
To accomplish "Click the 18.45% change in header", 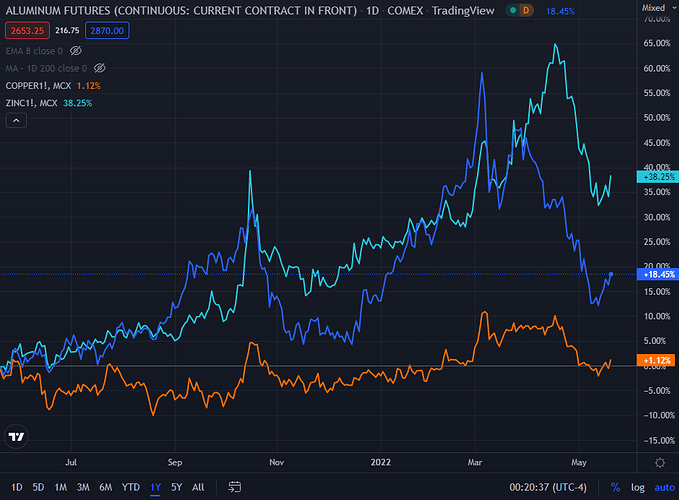I will [x=560, y=11].
